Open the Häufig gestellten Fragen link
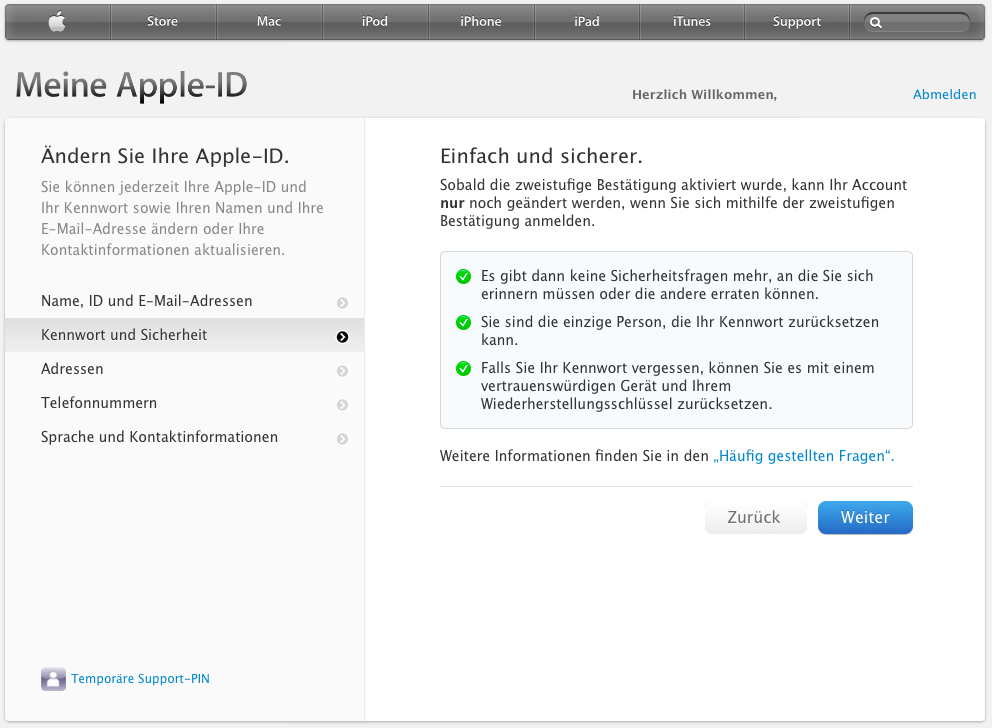The image size is (992, 728). click(x=803, y=456)
